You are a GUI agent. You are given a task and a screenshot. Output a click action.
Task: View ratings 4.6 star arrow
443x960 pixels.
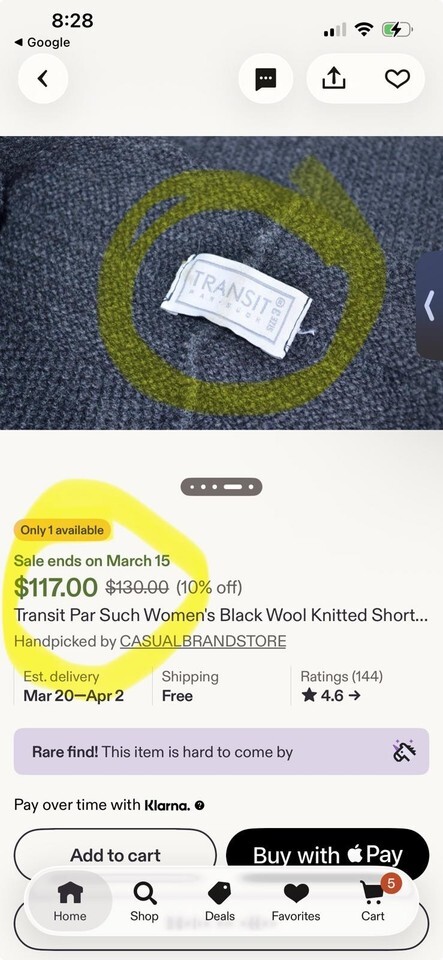coord(331,696)
